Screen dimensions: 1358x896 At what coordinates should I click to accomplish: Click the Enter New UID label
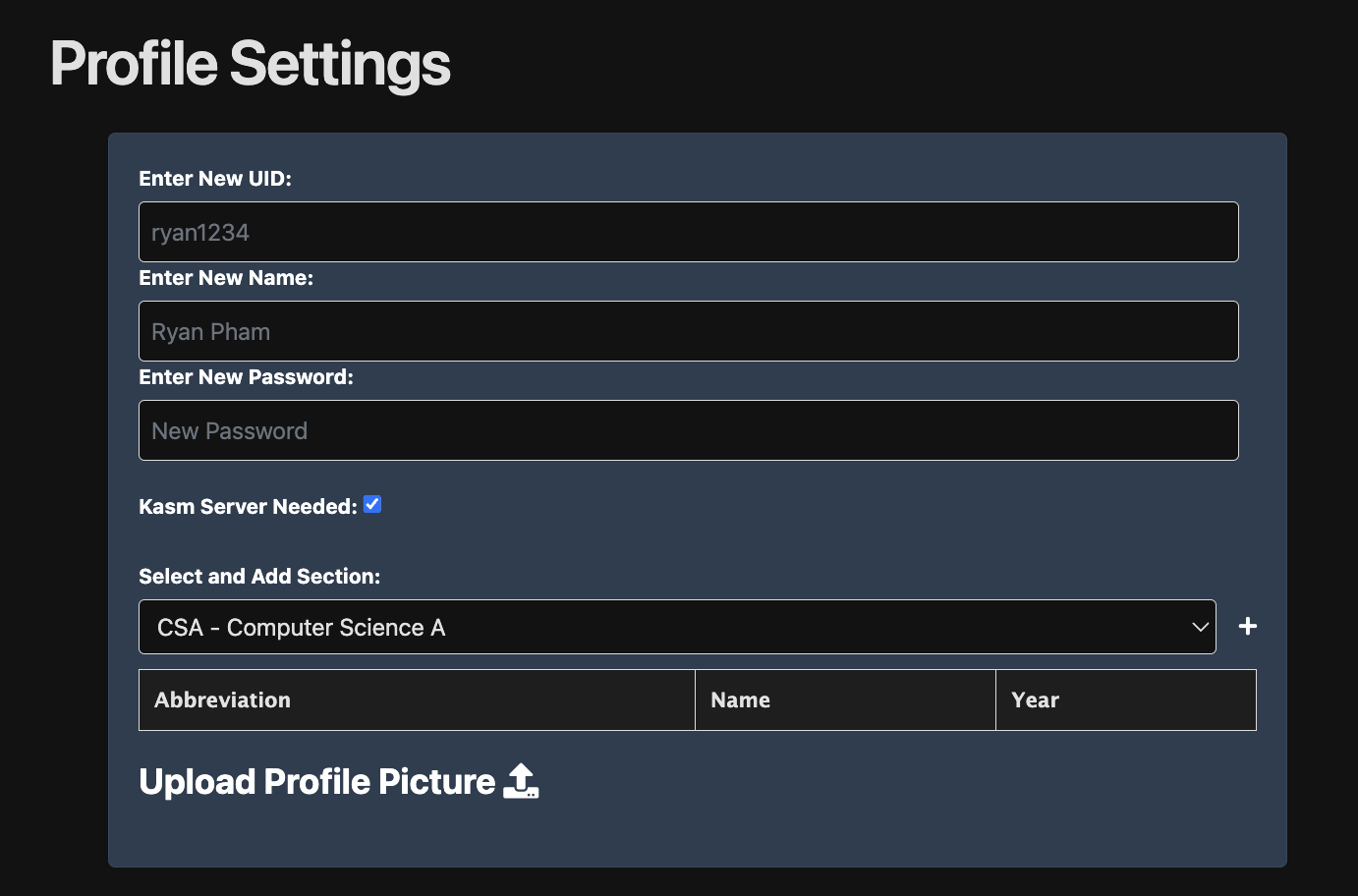pyautogui.click(x=215, y=179)
